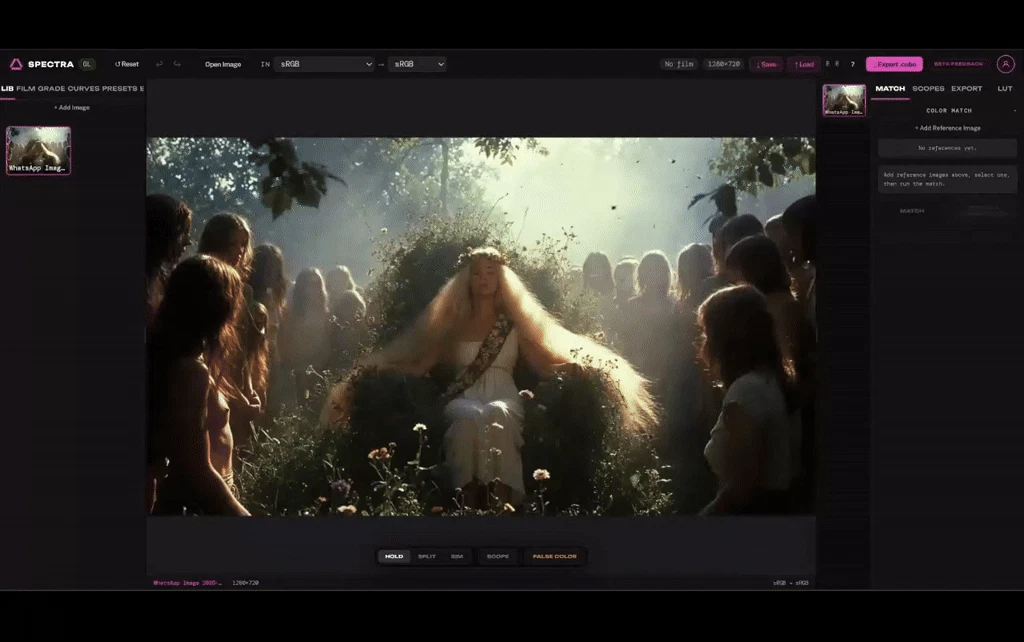Click the No references yet box

coord(947,148)
